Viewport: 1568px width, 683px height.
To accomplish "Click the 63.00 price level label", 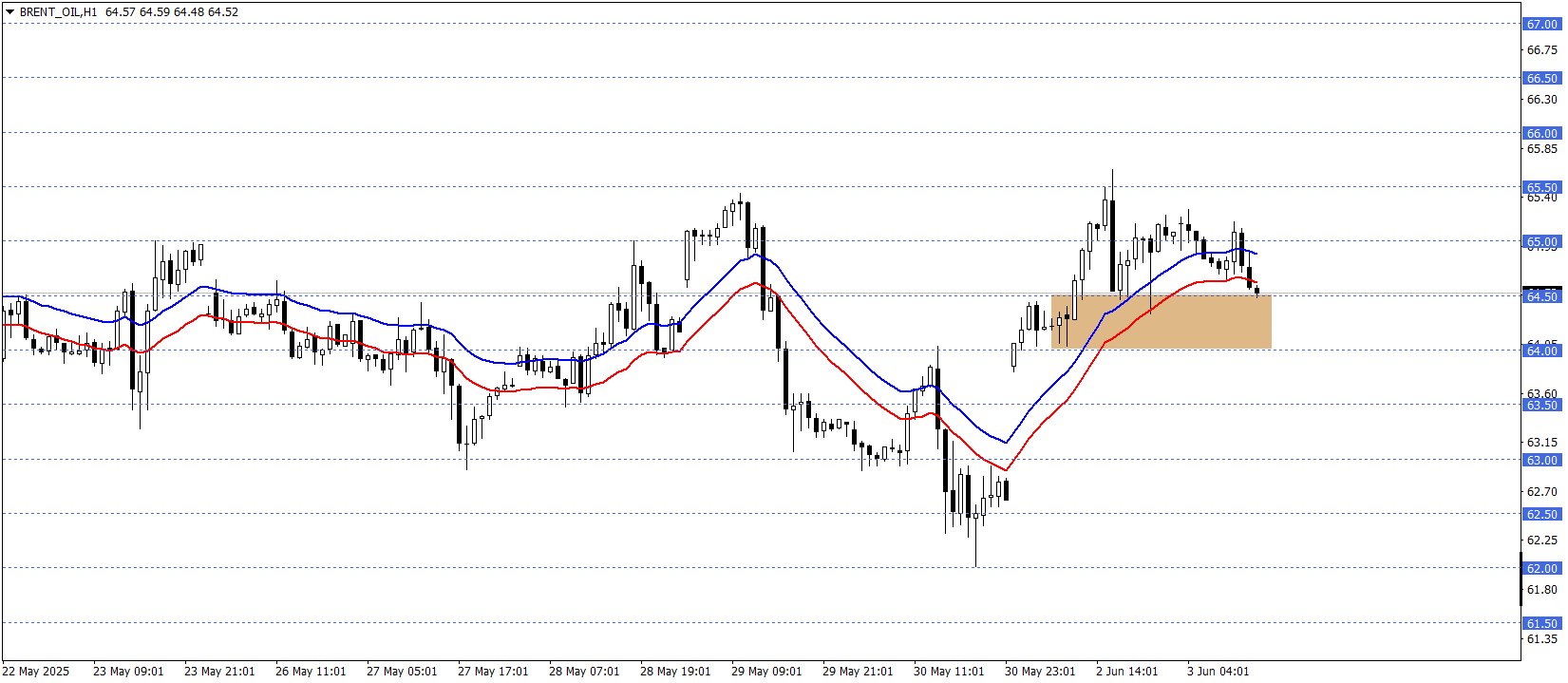I will click(x=1541, y=461).
